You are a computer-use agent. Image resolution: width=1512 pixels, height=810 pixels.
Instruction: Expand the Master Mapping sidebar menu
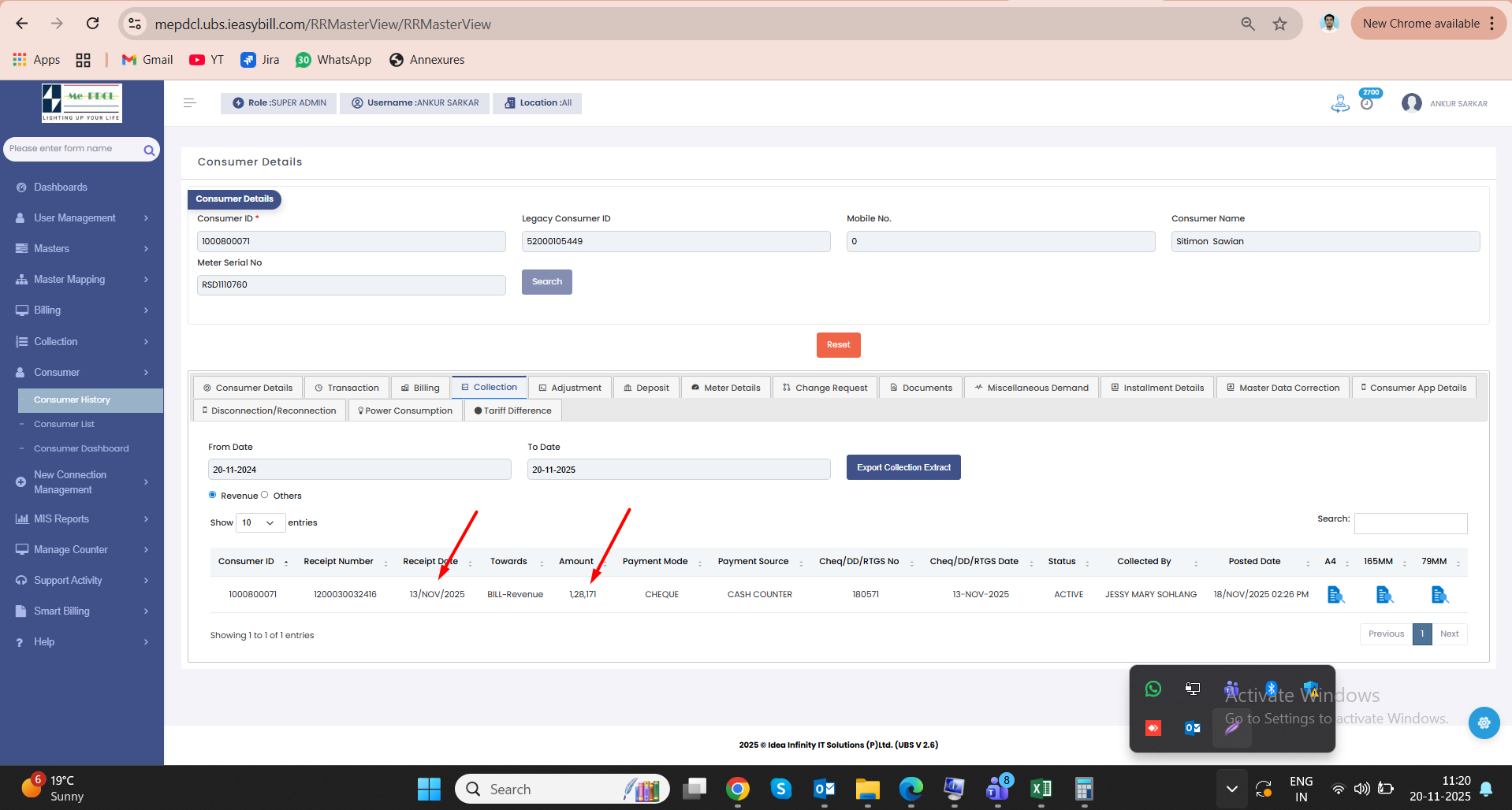(82, 280)
